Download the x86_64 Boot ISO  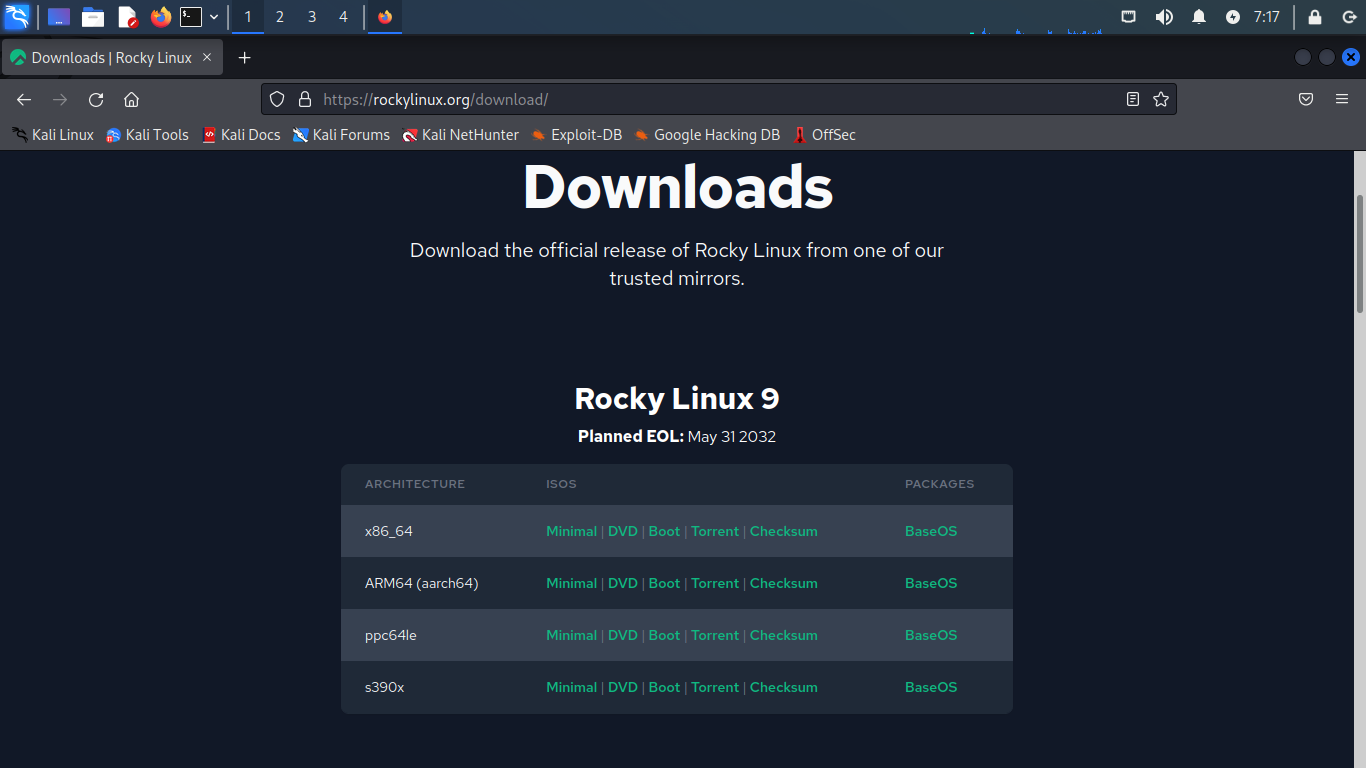[x=664, y=531]
